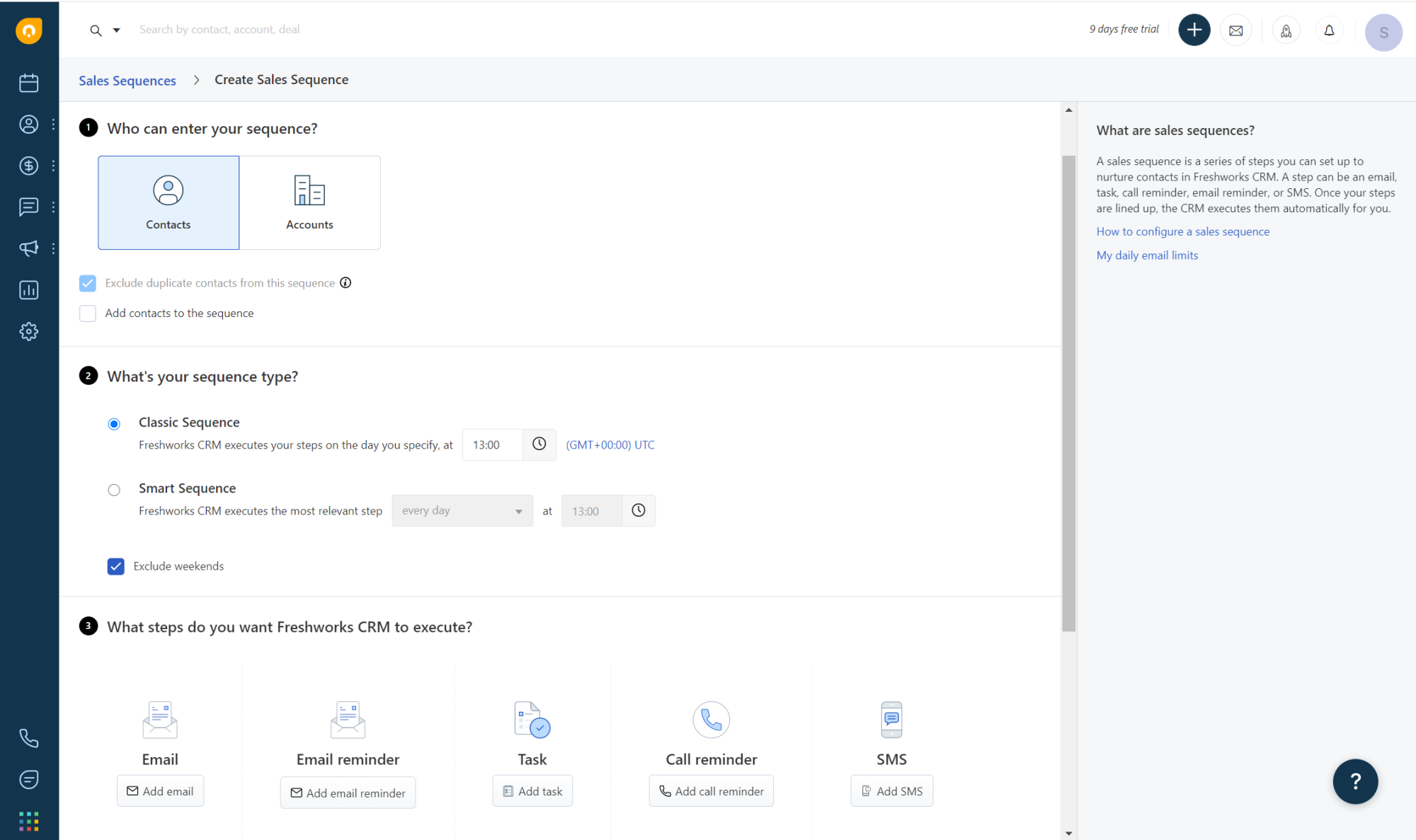This screenshot has width=1416, height=840.
Task: Open the marketing megaphone icon
Action: [x=29, y=248]
